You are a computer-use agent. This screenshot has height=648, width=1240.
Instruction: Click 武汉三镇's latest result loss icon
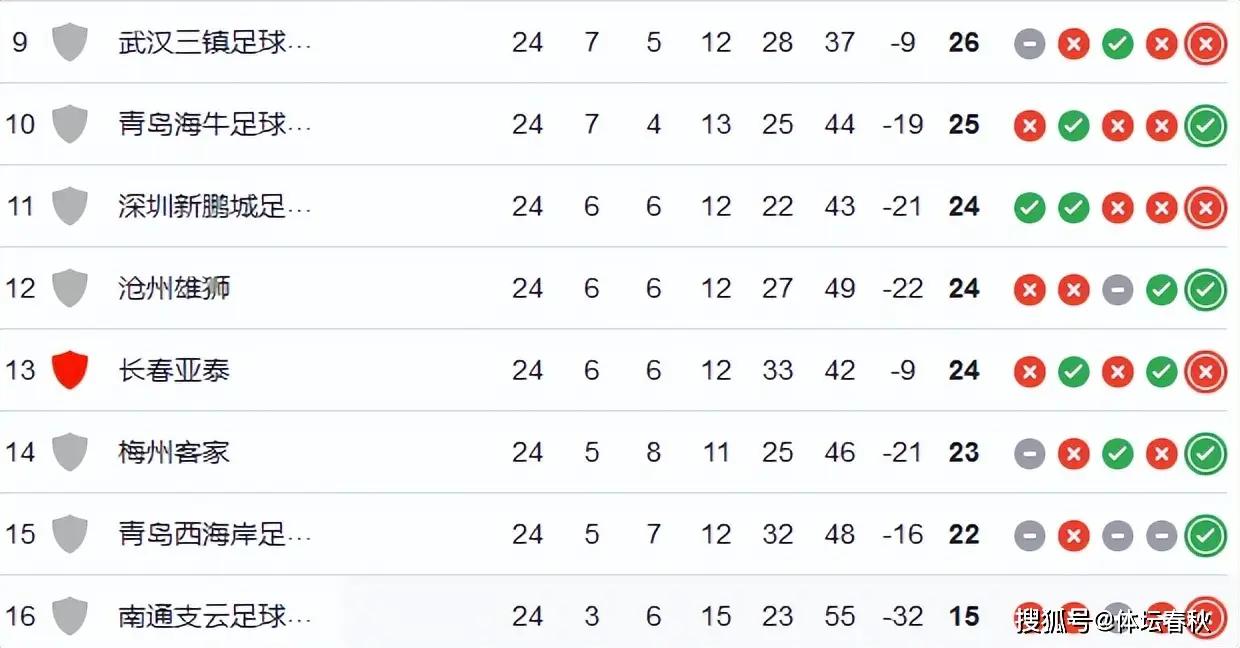(x=1205, y=44)
